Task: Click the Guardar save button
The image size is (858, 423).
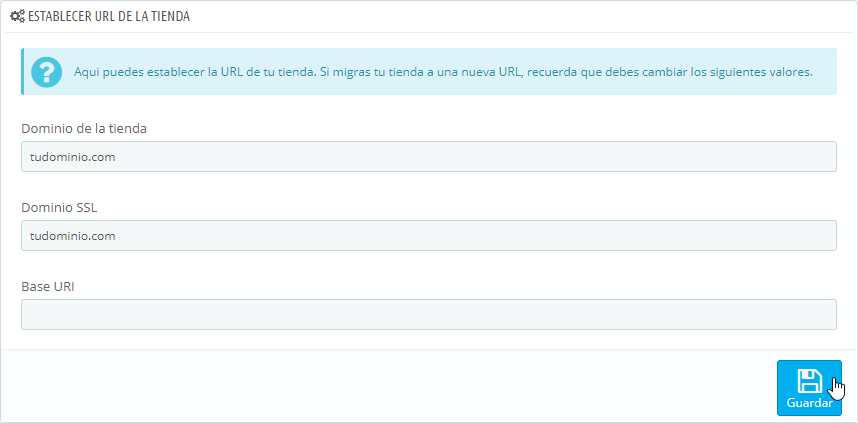Action: coord(809,388)
